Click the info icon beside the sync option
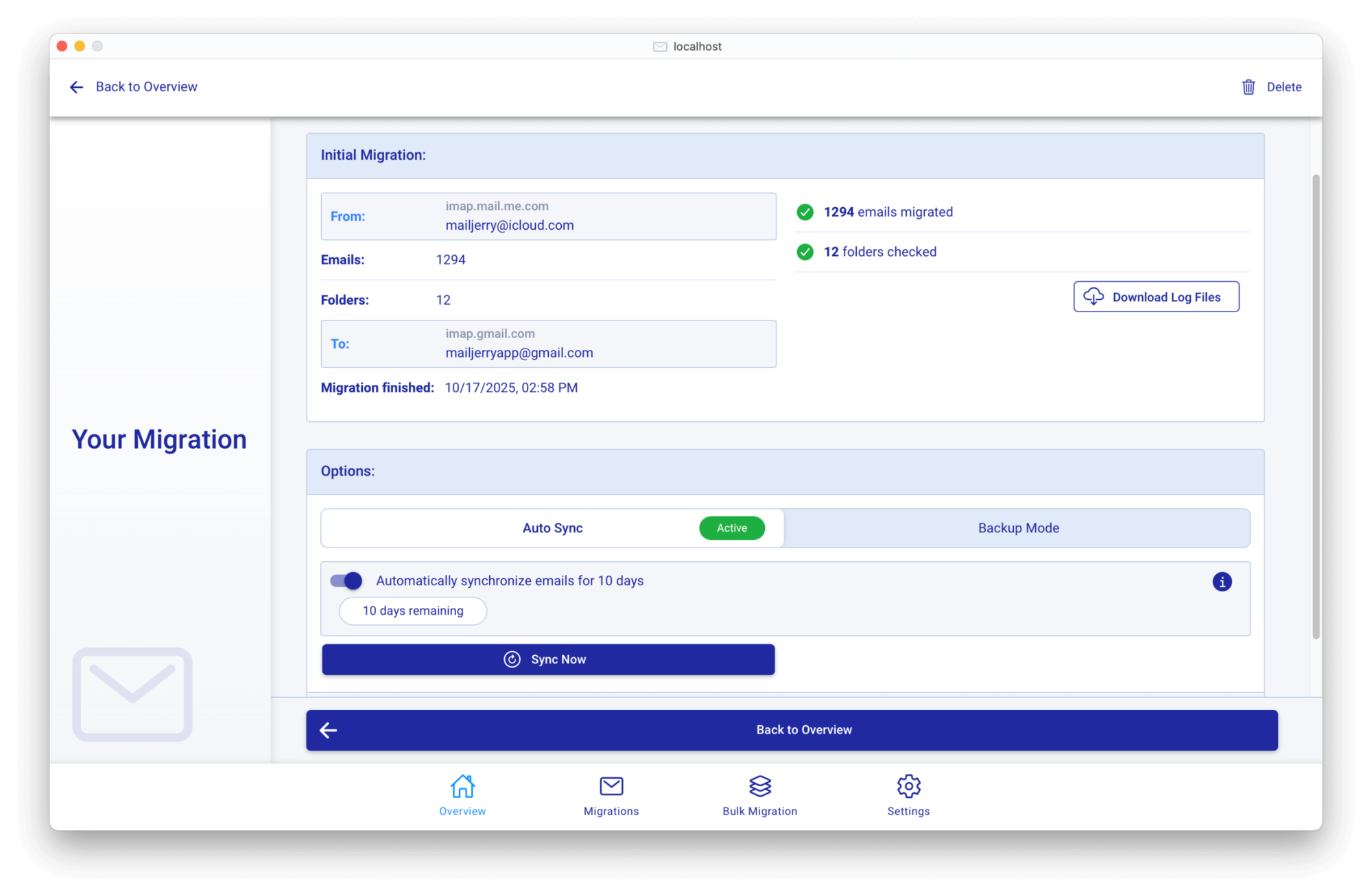The height and width of the screenshot is (896, 1372). (1222, 581)
